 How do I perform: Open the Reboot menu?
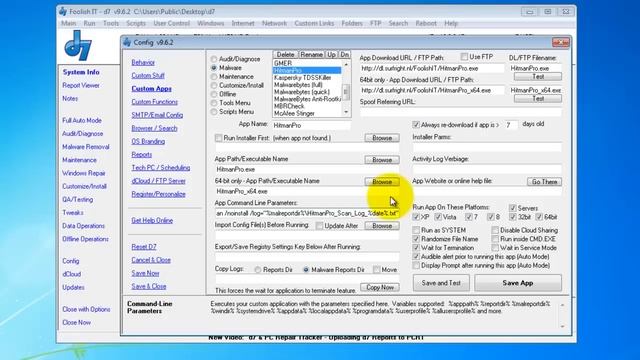click(426, 23)
